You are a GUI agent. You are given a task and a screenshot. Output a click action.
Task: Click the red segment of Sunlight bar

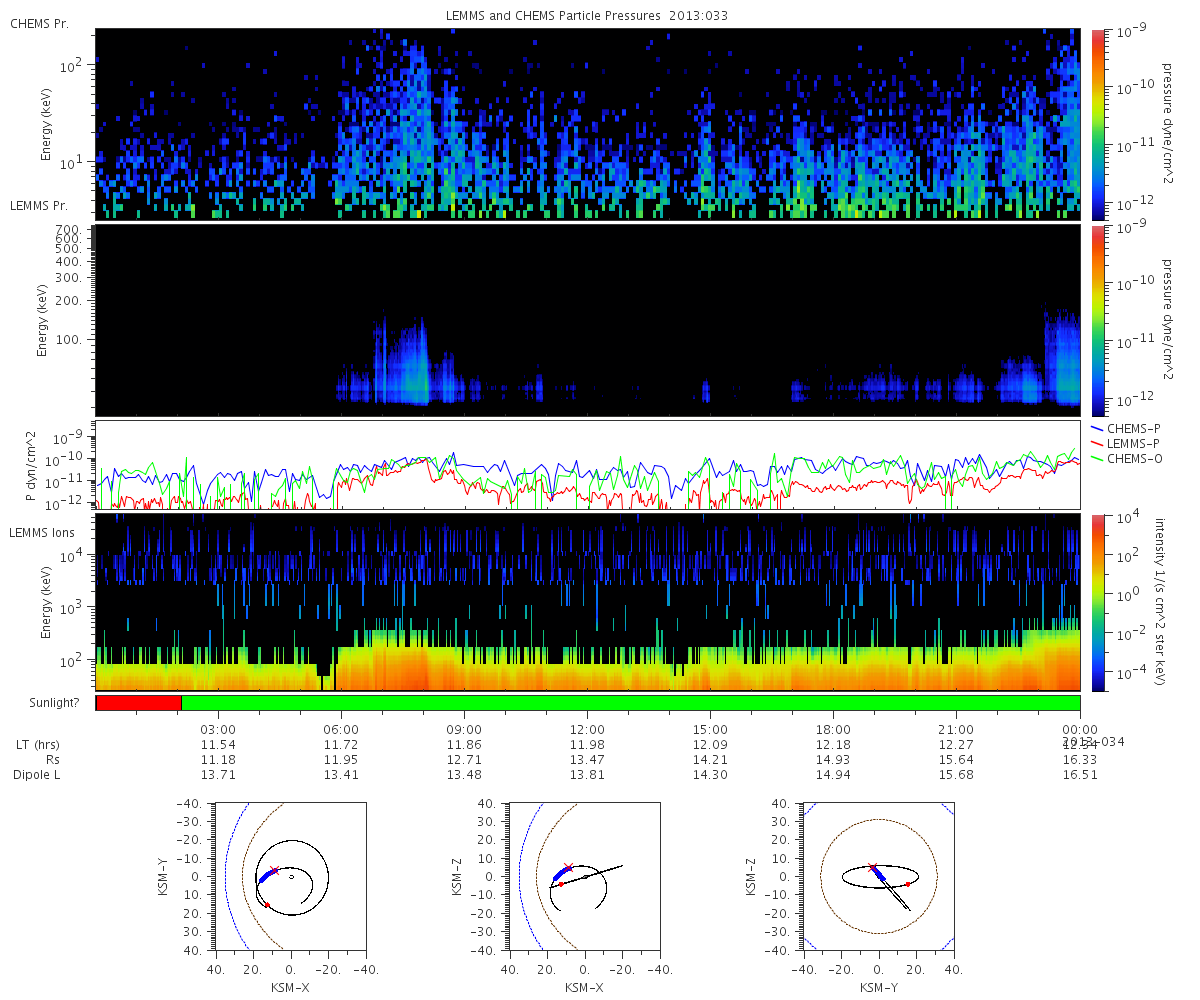pos(139,703)
